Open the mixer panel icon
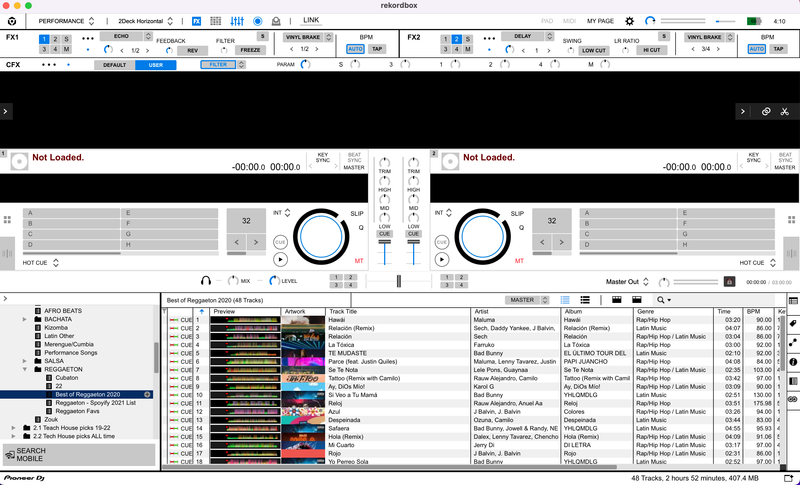 (x=238, y=20)
